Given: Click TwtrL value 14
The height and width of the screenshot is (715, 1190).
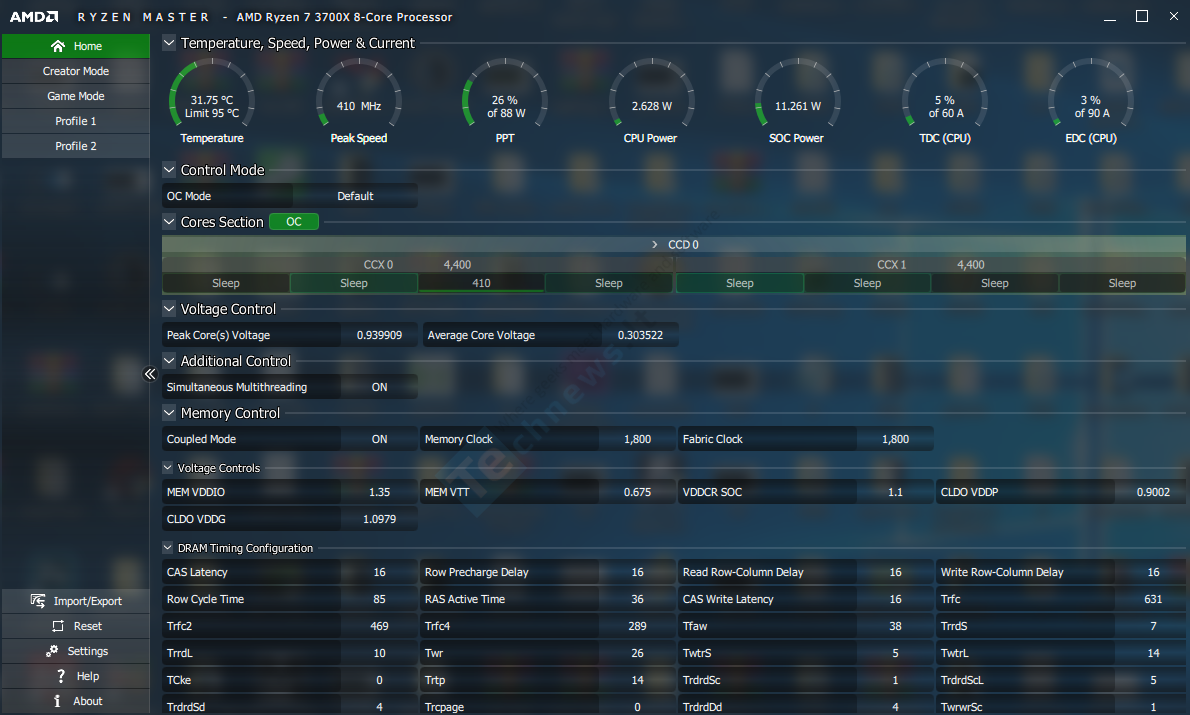Looking at the screenshot, I should pyautogui.click(x=1153, y=653).
